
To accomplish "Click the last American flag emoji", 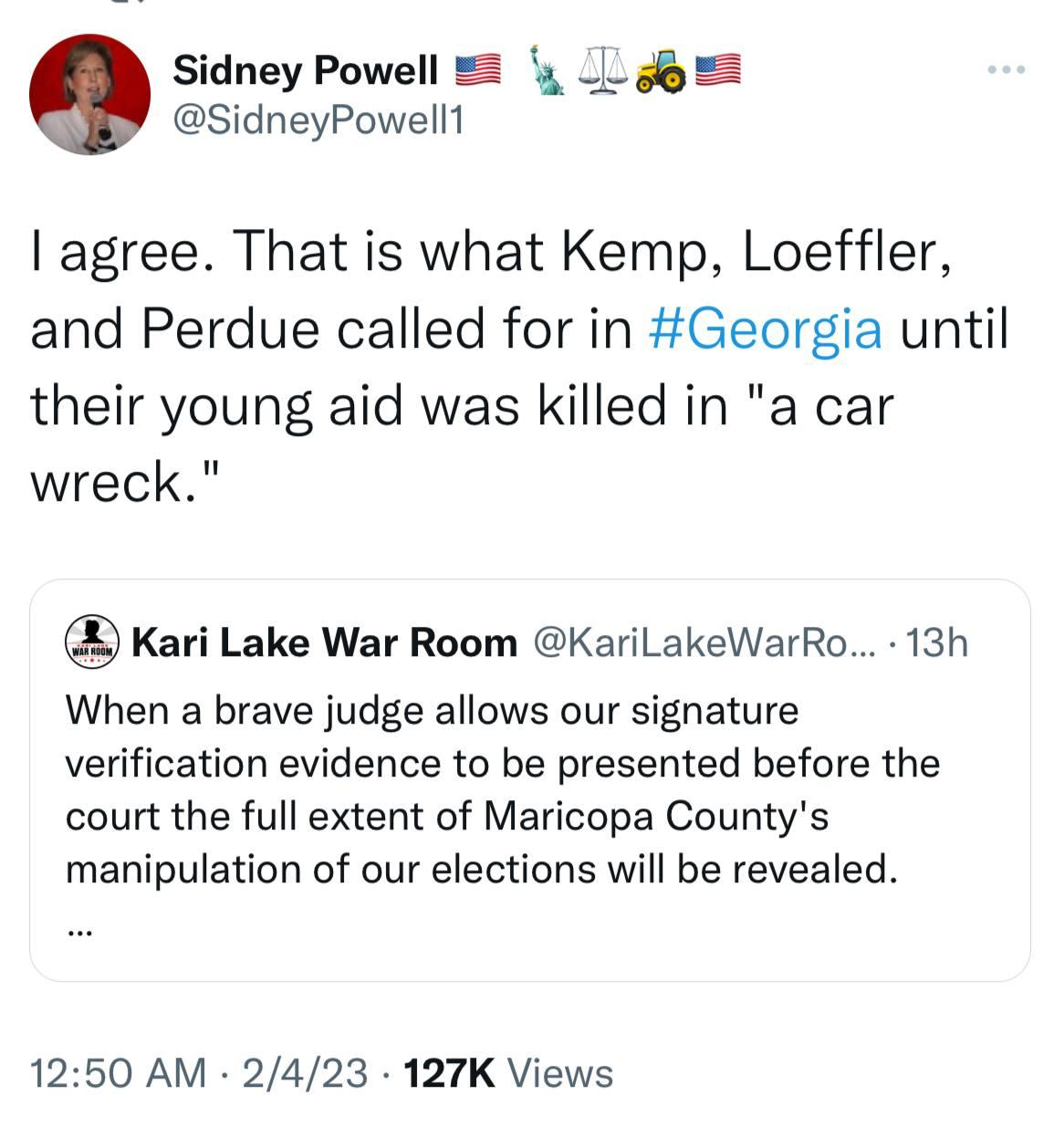I will (x=718, y=70).
